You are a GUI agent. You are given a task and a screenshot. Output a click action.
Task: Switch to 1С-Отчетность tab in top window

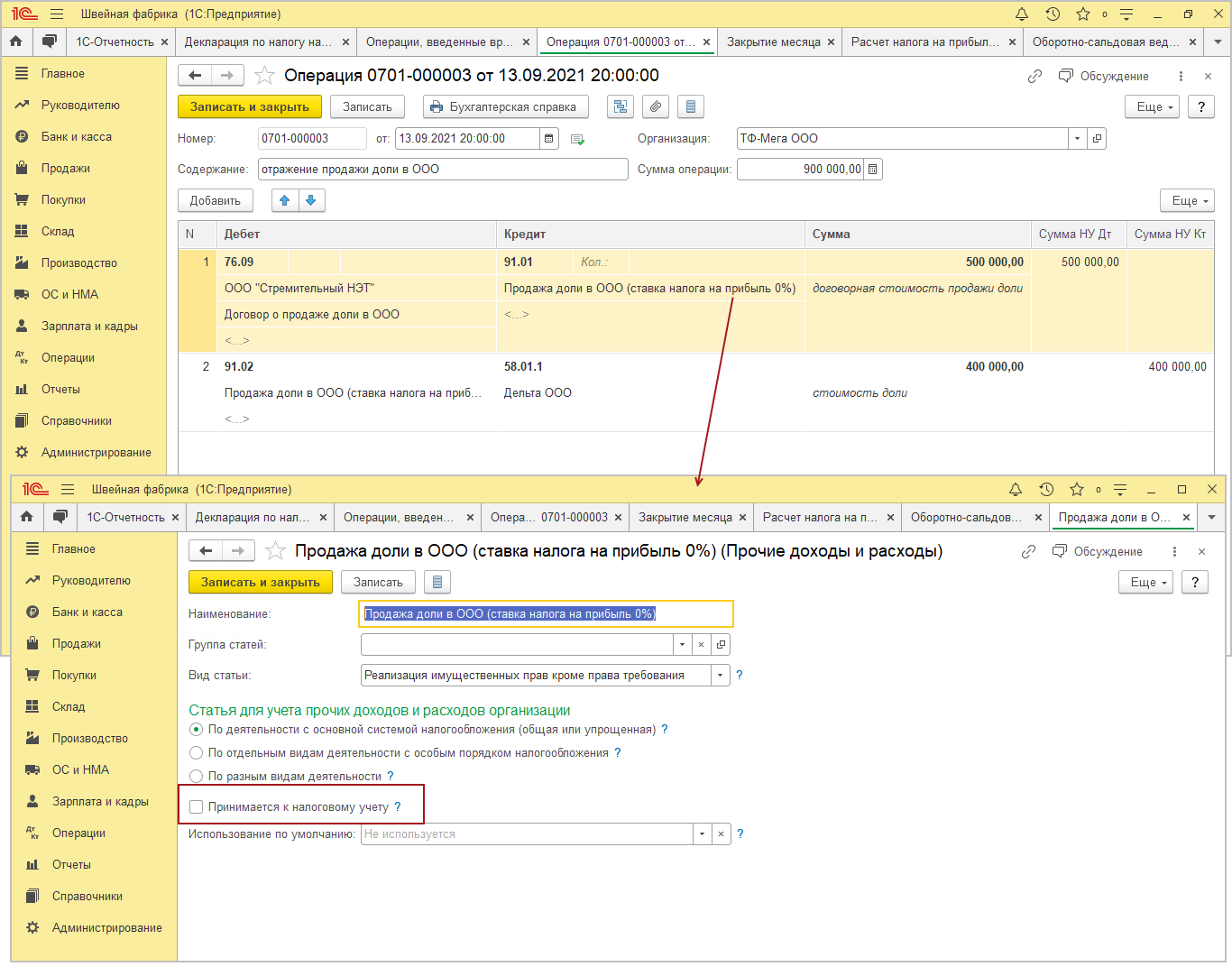[115, 41]
